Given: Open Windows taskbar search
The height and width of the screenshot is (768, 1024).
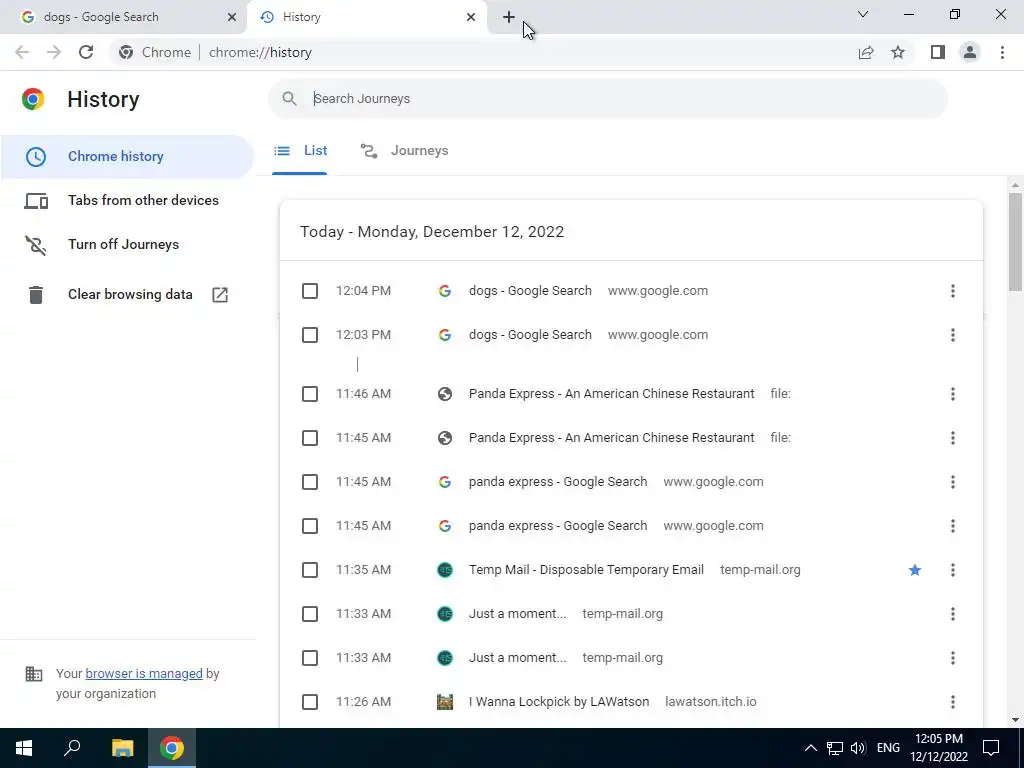Looking at the screenshot, I should [x=72, y=748].
